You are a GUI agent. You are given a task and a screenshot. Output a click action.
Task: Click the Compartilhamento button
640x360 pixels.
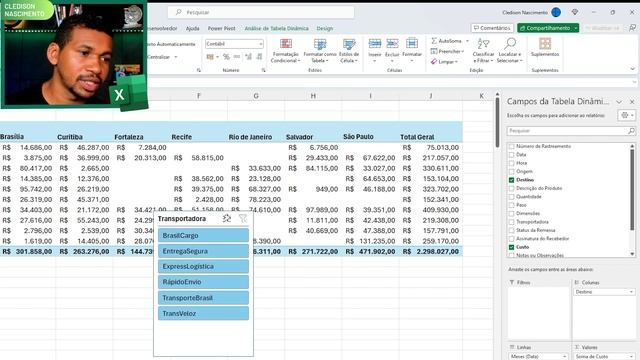(x=545, y=28)
